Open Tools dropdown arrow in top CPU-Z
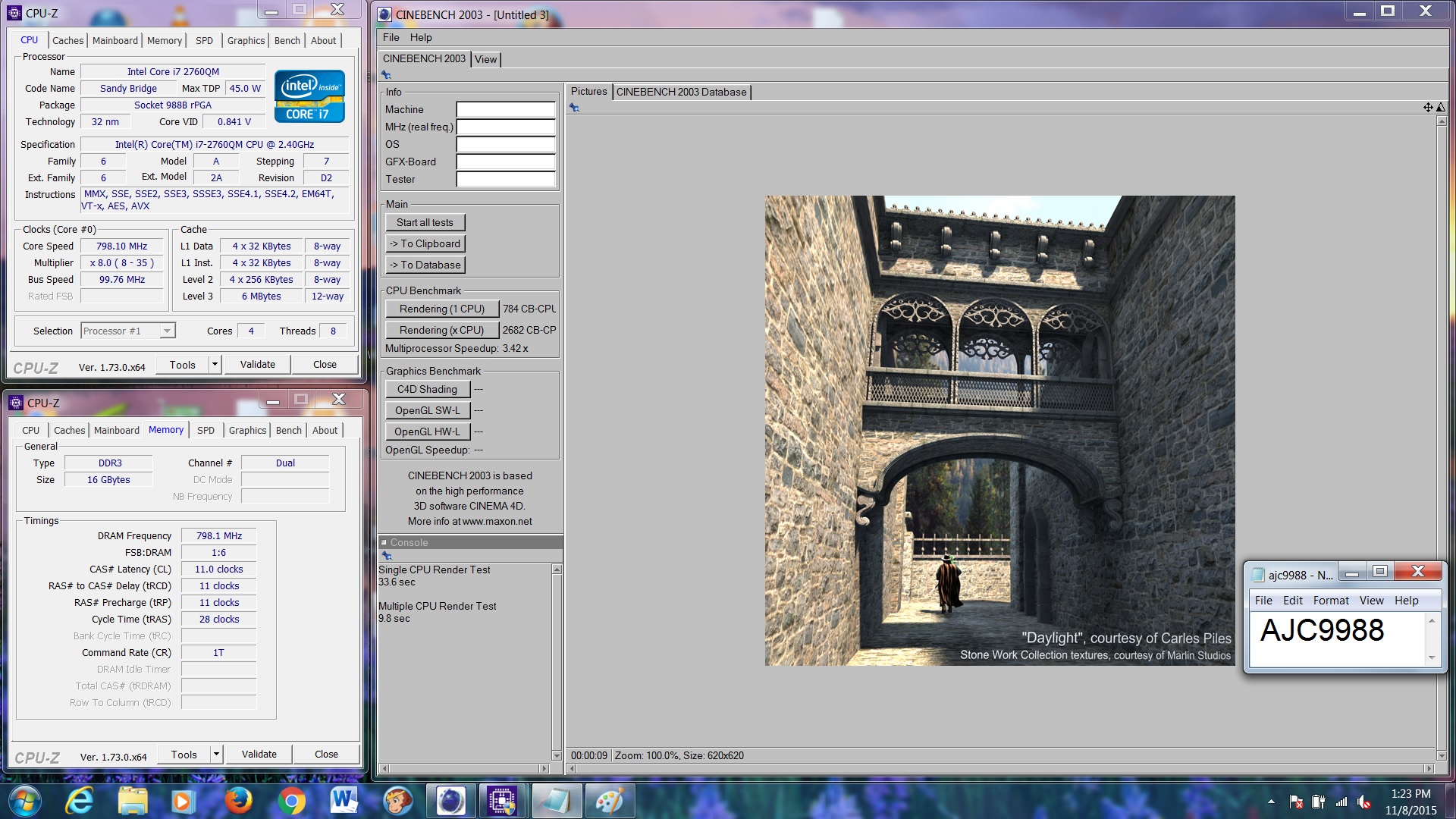1456x819 pixels. click(215, 365)
